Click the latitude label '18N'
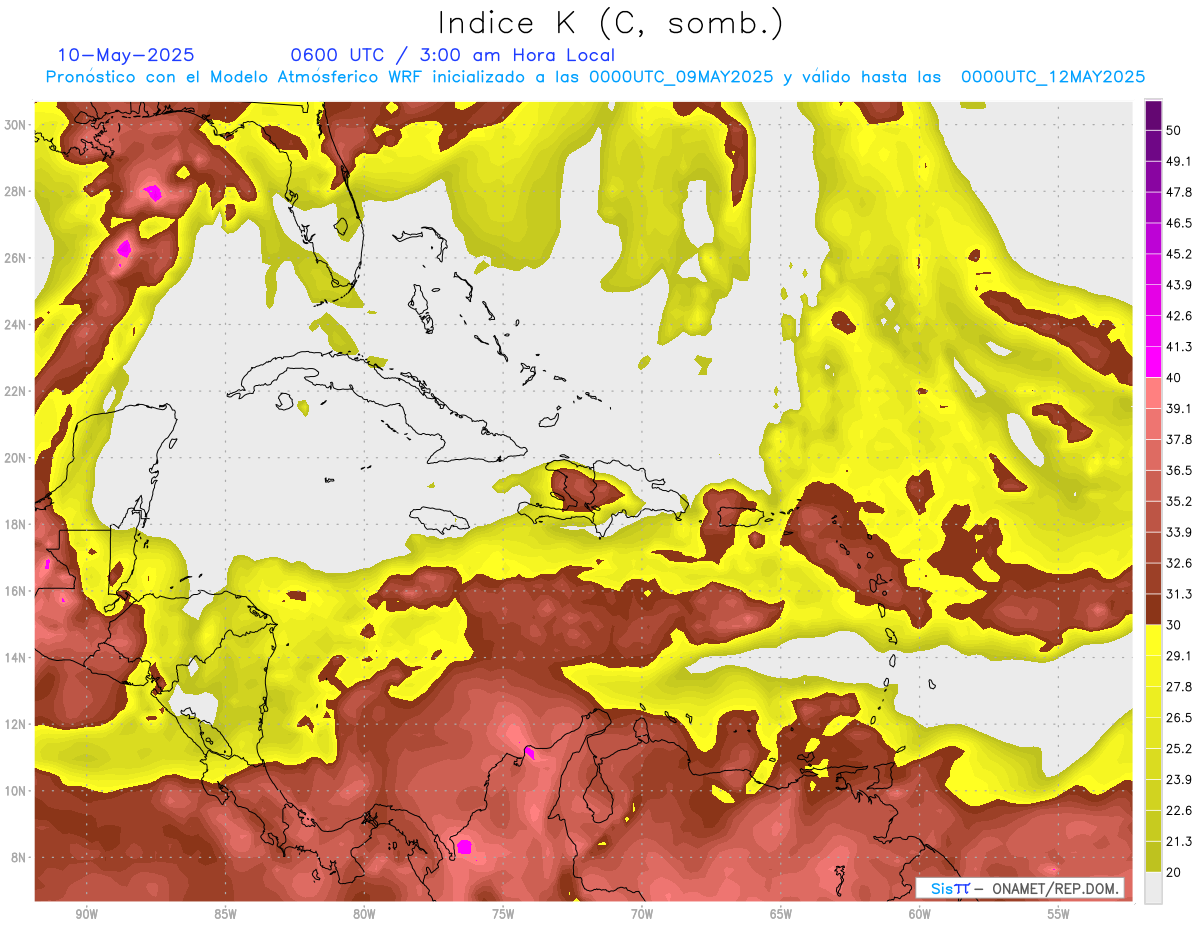The width and height of the screenshot is (1200, 927). click(x=16, y=524)
